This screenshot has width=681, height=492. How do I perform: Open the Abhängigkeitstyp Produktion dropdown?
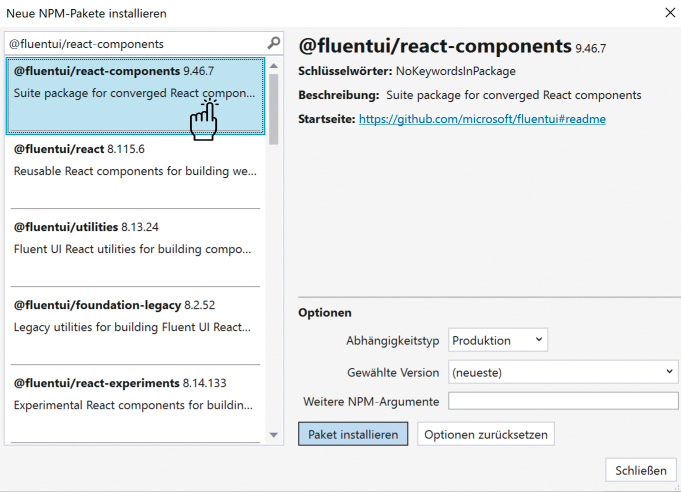(498, 340)
